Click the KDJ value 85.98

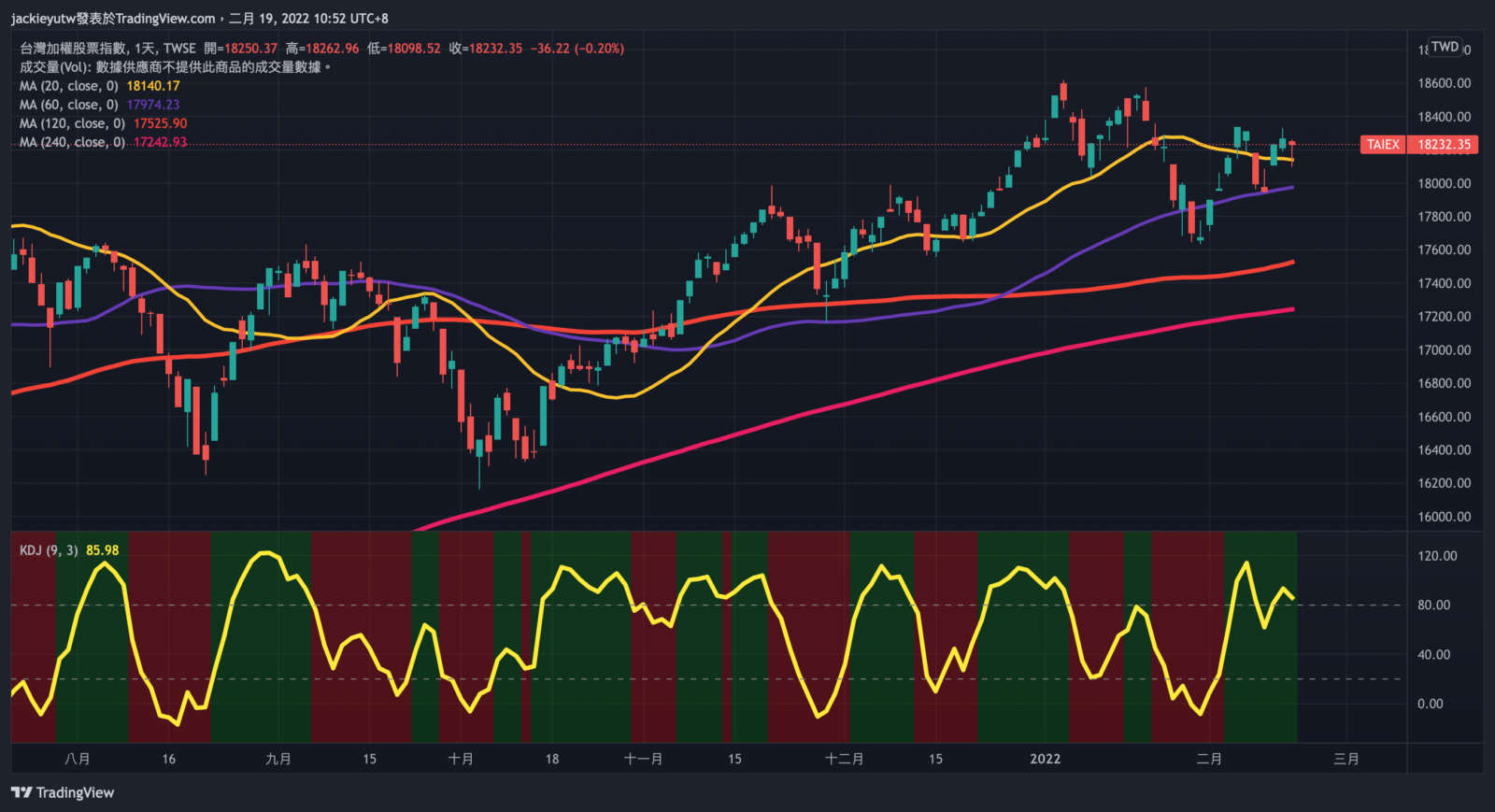[x=103, y=550]
